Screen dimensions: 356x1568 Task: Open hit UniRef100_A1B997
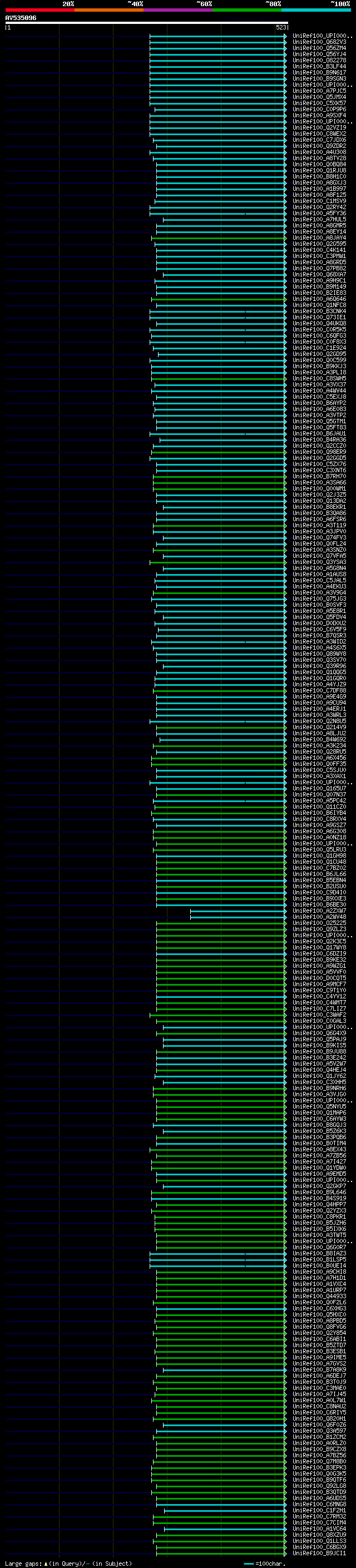click(319, 189)
